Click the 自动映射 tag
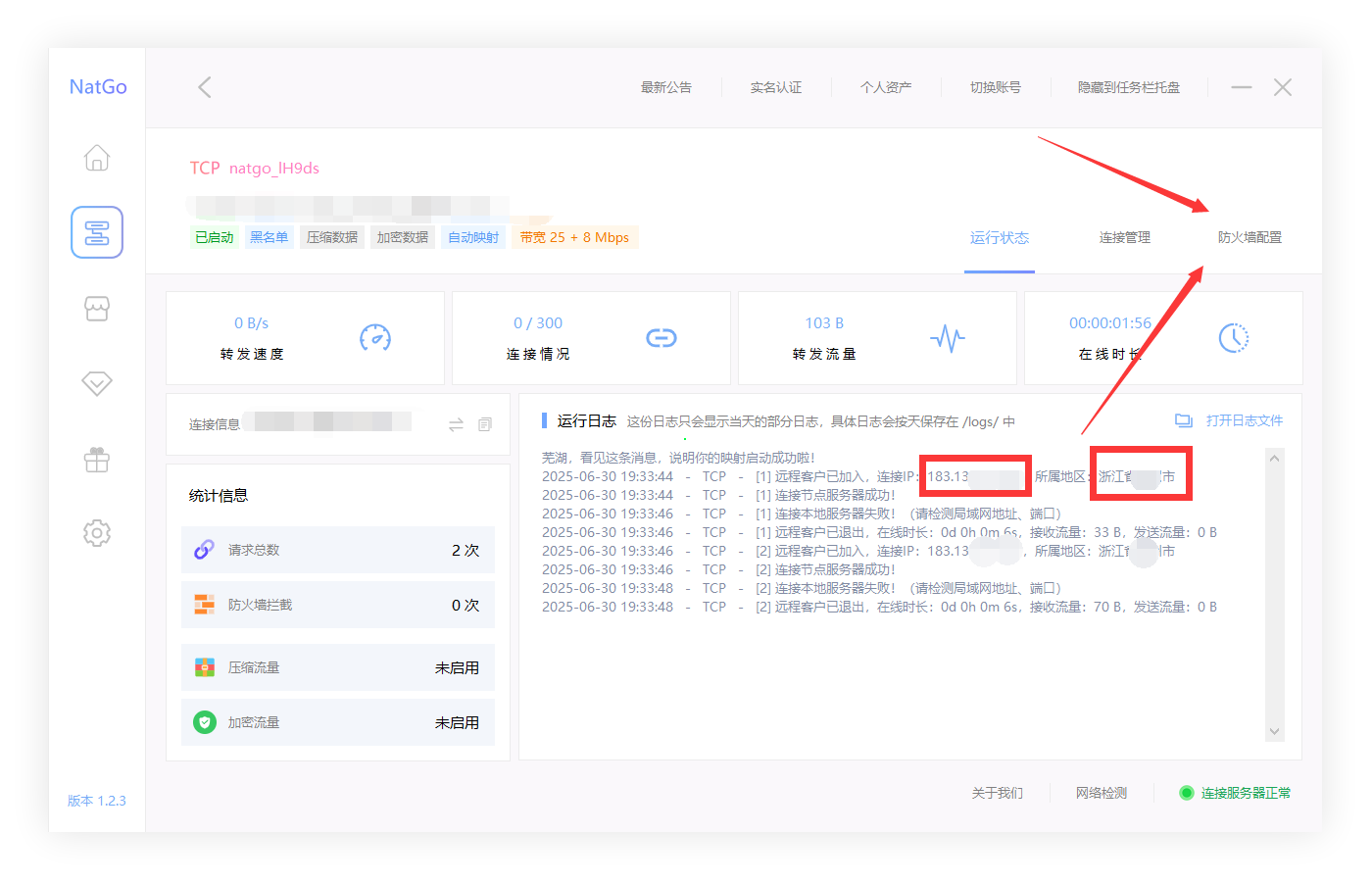Screen dimensions: 1372x882 pos(473,237)
